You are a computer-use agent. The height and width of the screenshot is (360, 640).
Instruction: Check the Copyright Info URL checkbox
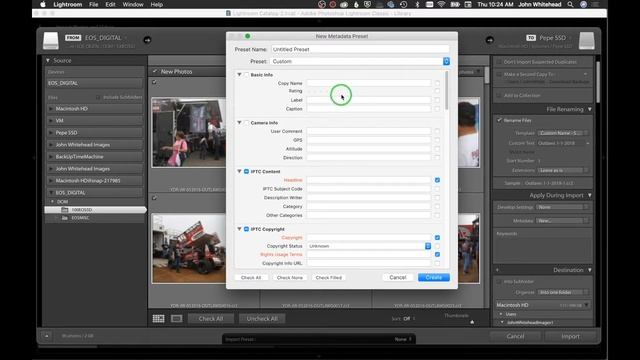(x=437, y=263)
